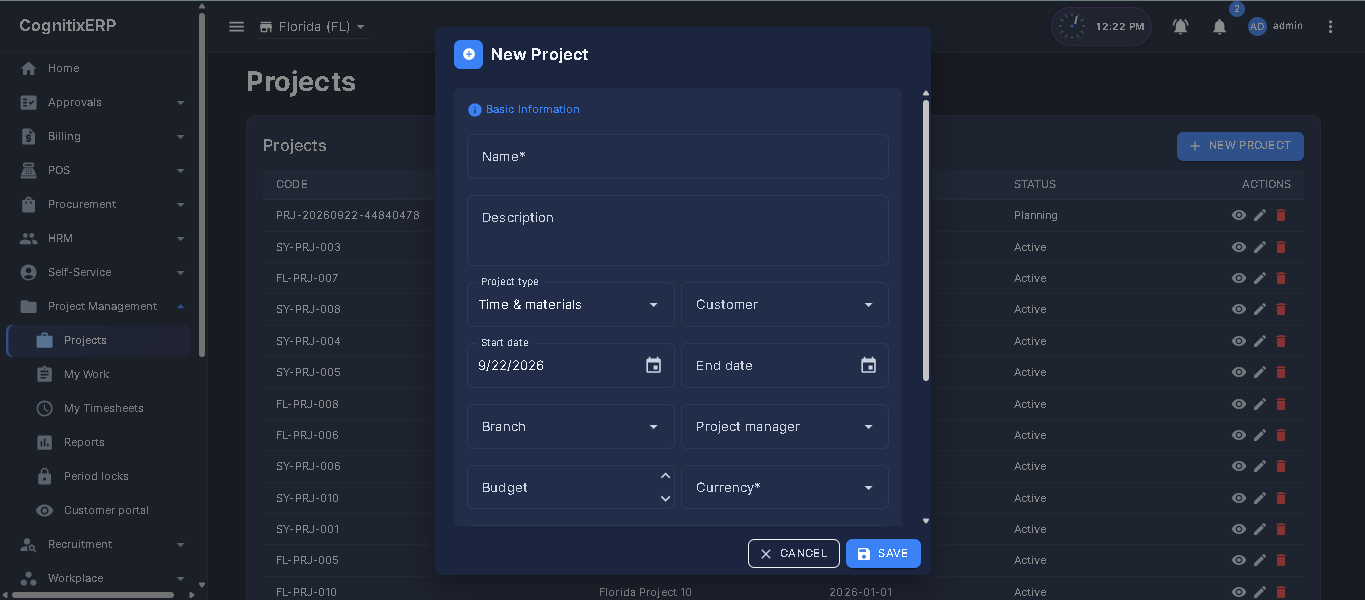Expand the HRM sidebar menu
Viewport: 1365px width, 600px height.
pyautogui.click(x=100, y=238)
